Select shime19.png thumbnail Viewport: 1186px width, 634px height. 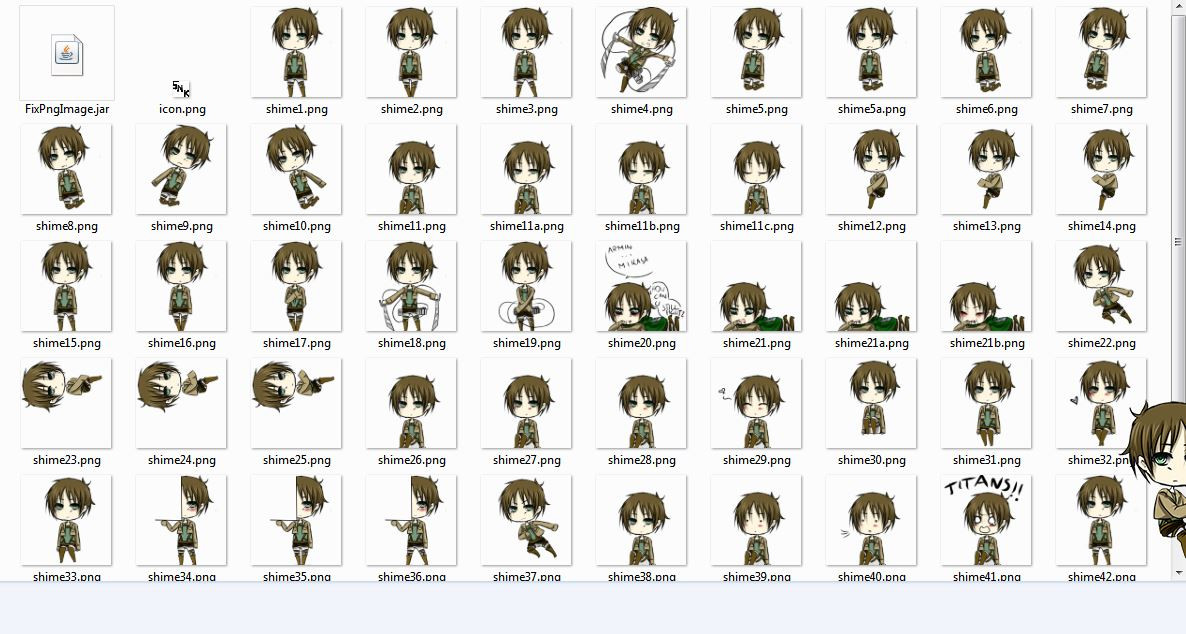[526, 287]
